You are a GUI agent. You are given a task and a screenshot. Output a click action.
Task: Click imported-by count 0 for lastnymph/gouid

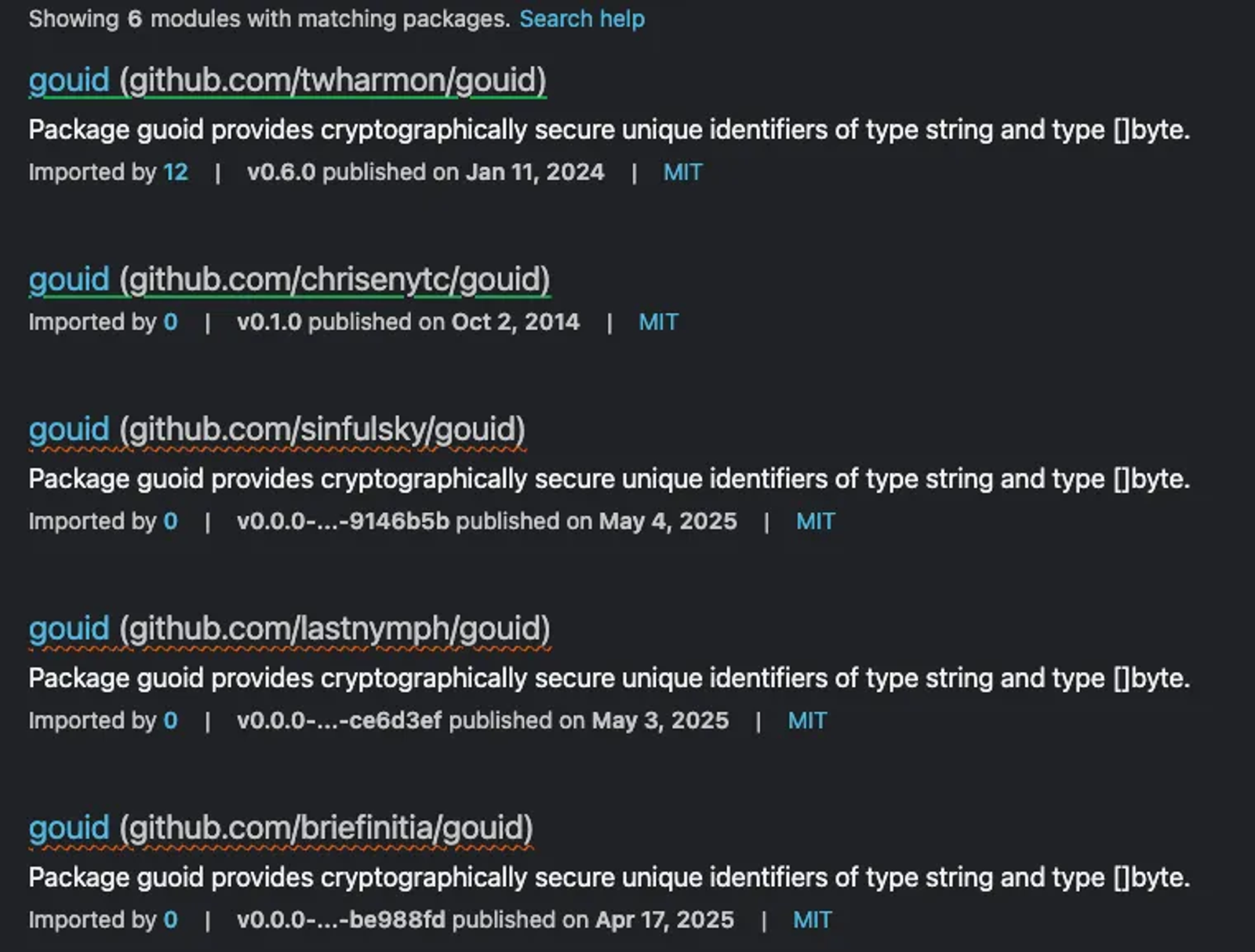[x=170, y=720]
